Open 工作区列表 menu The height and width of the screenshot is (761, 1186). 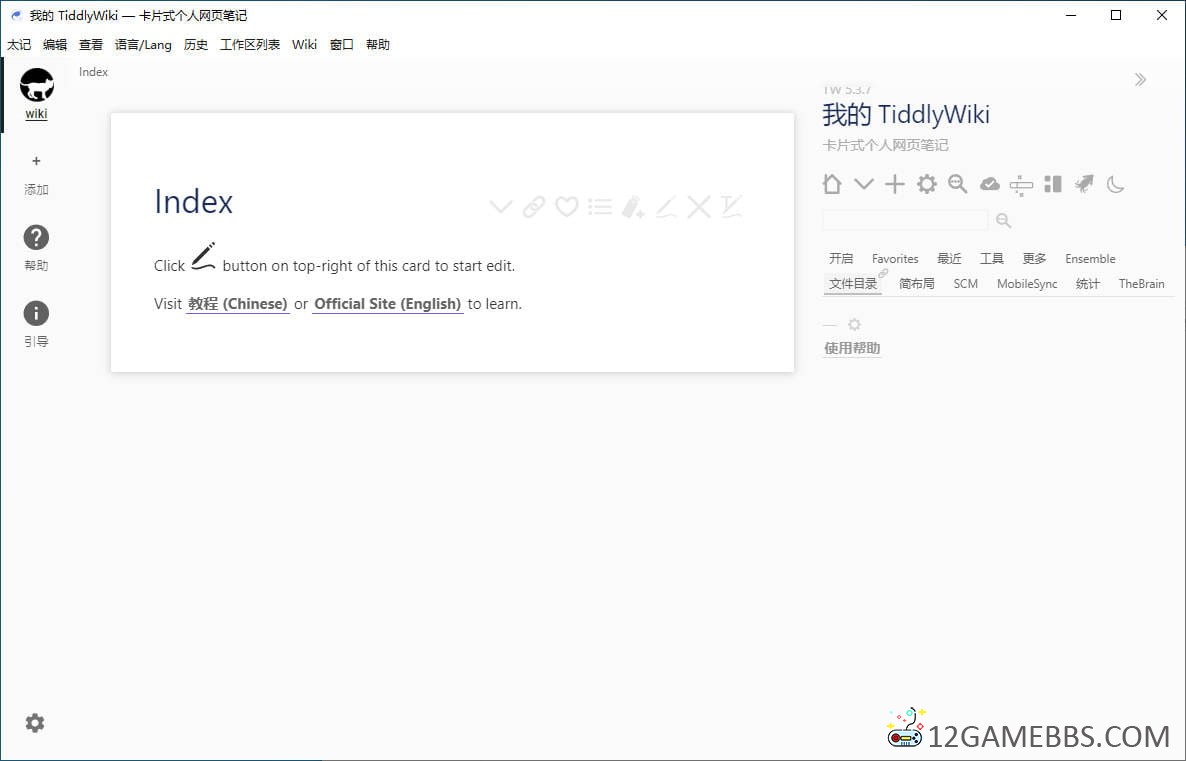(250, 45)
